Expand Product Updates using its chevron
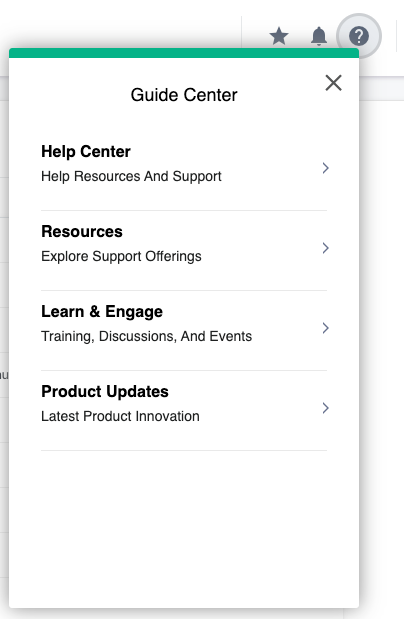Viewport: 404px width, 619px height. click(x=325, y=408)
